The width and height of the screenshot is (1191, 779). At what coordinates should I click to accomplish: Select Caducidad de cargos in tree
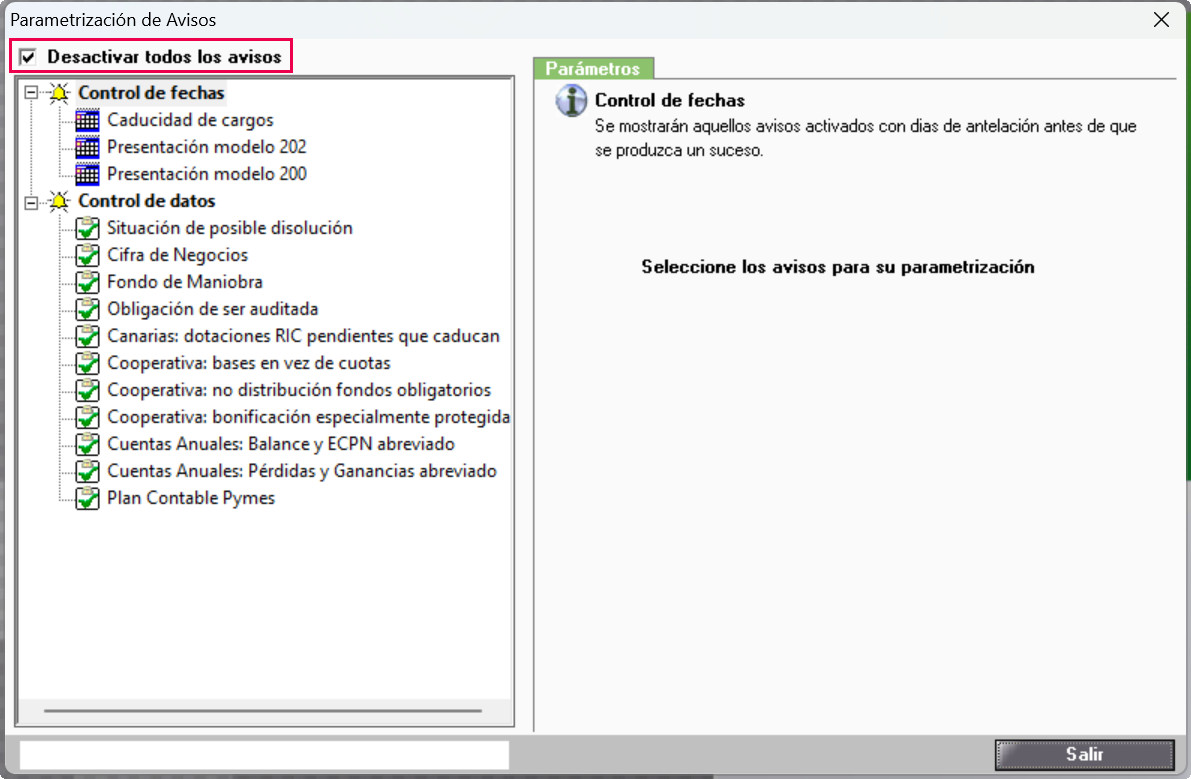click(x=190, y=120)
